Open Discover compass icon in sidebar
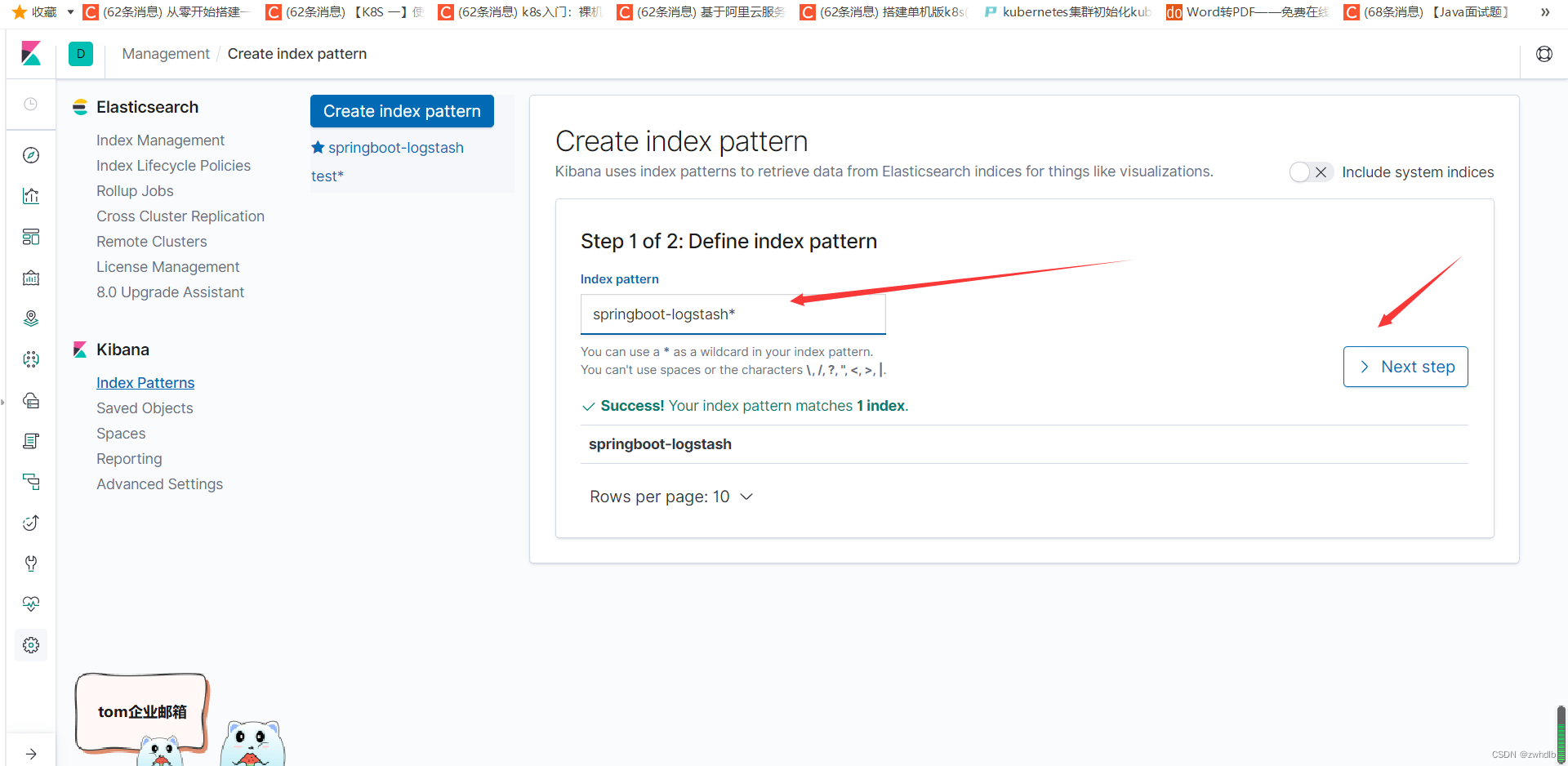 coord(31,155)
